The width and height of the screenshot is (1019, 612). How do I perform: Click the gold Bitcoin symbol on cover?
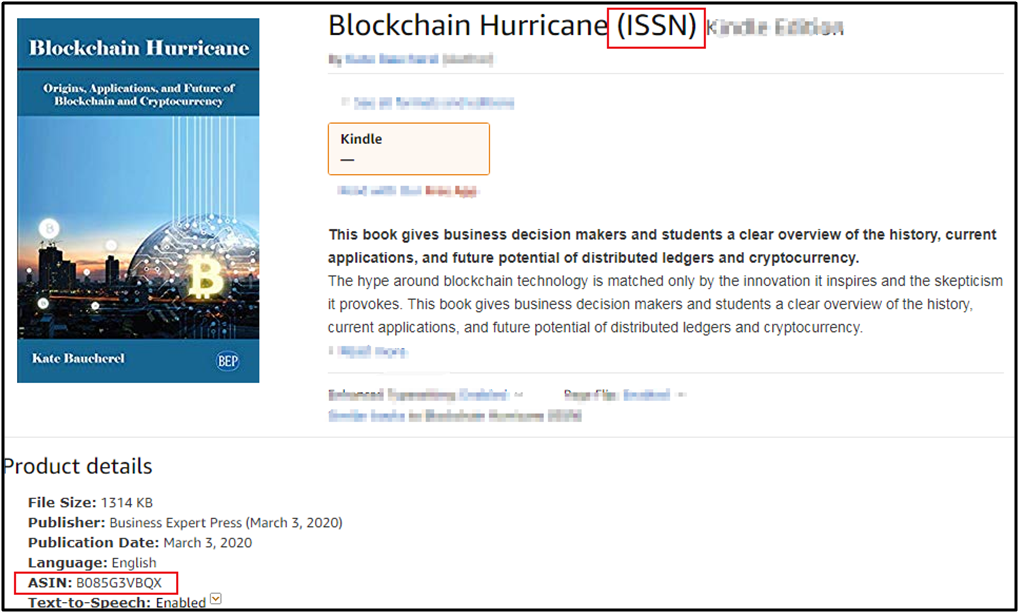208,279
